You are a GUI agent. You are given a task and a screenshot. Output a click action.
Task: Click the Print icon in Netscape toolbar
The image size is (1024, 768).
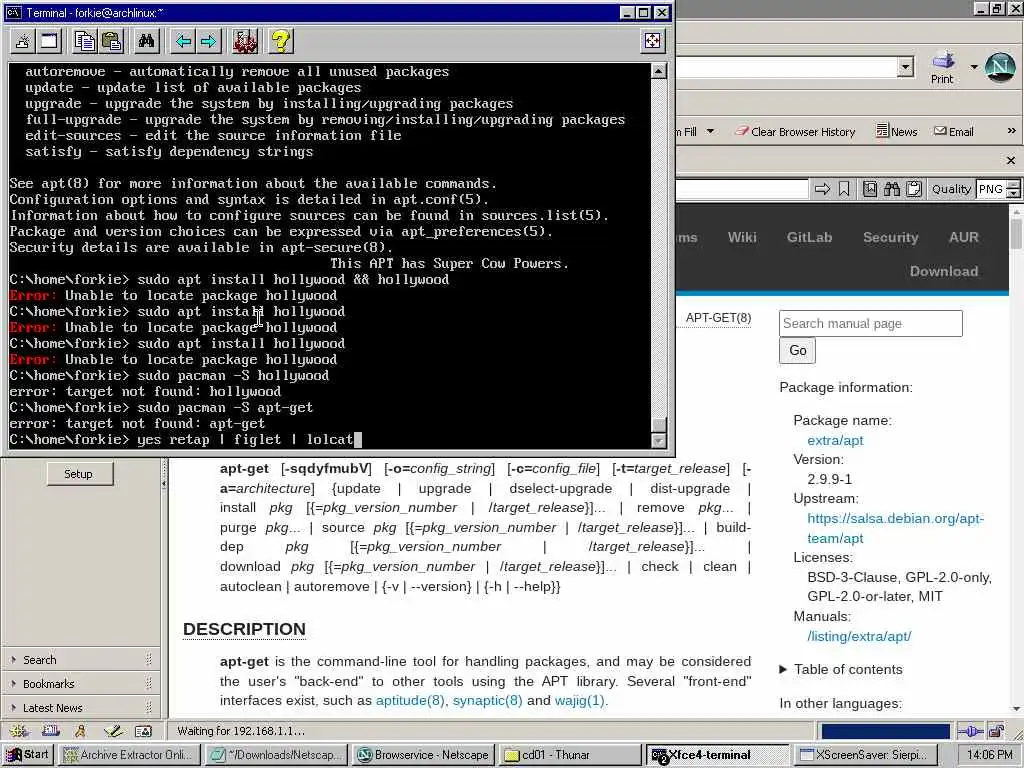pos(942,67)
